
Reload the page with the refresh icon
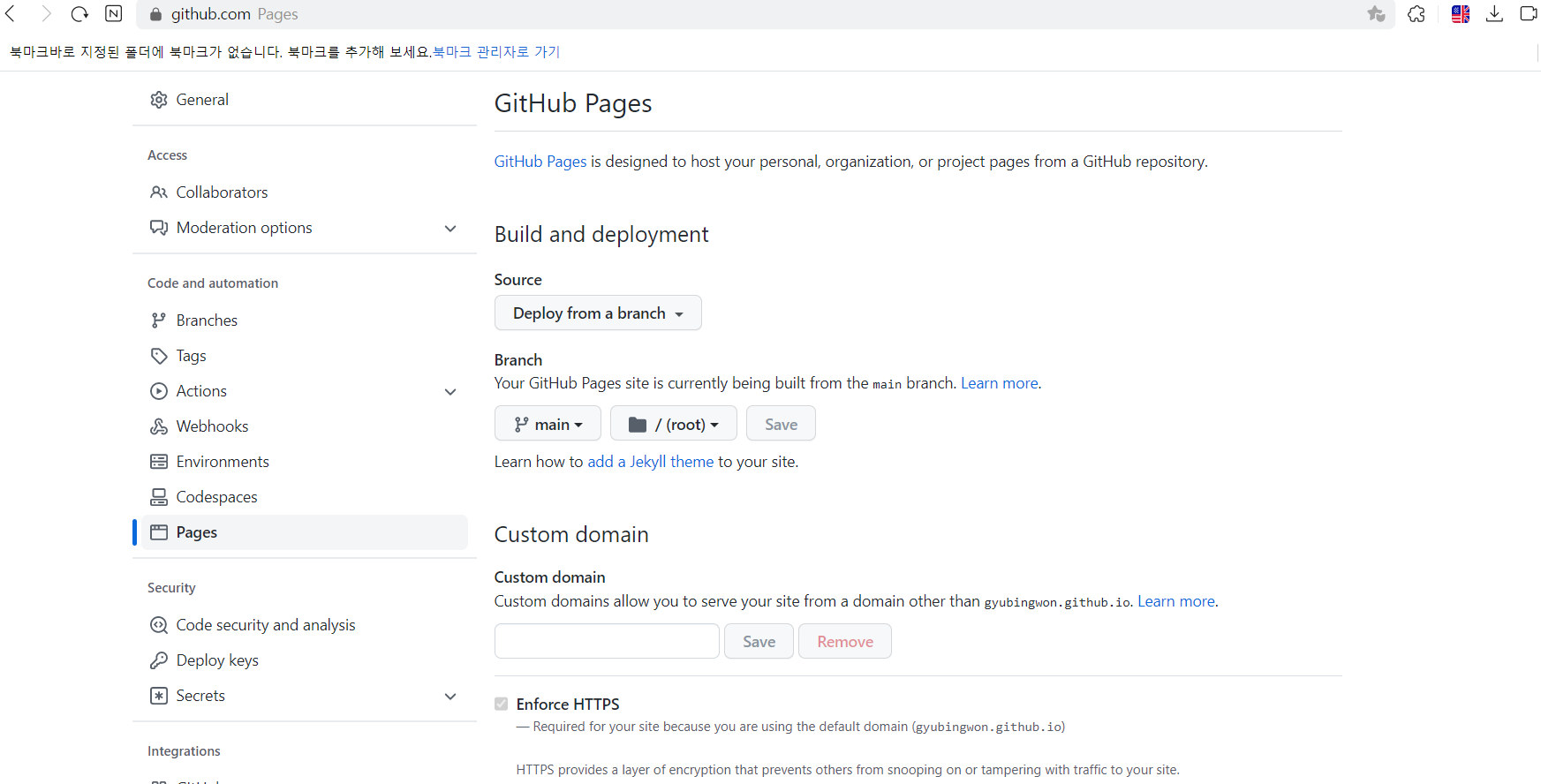click(79, 14)
